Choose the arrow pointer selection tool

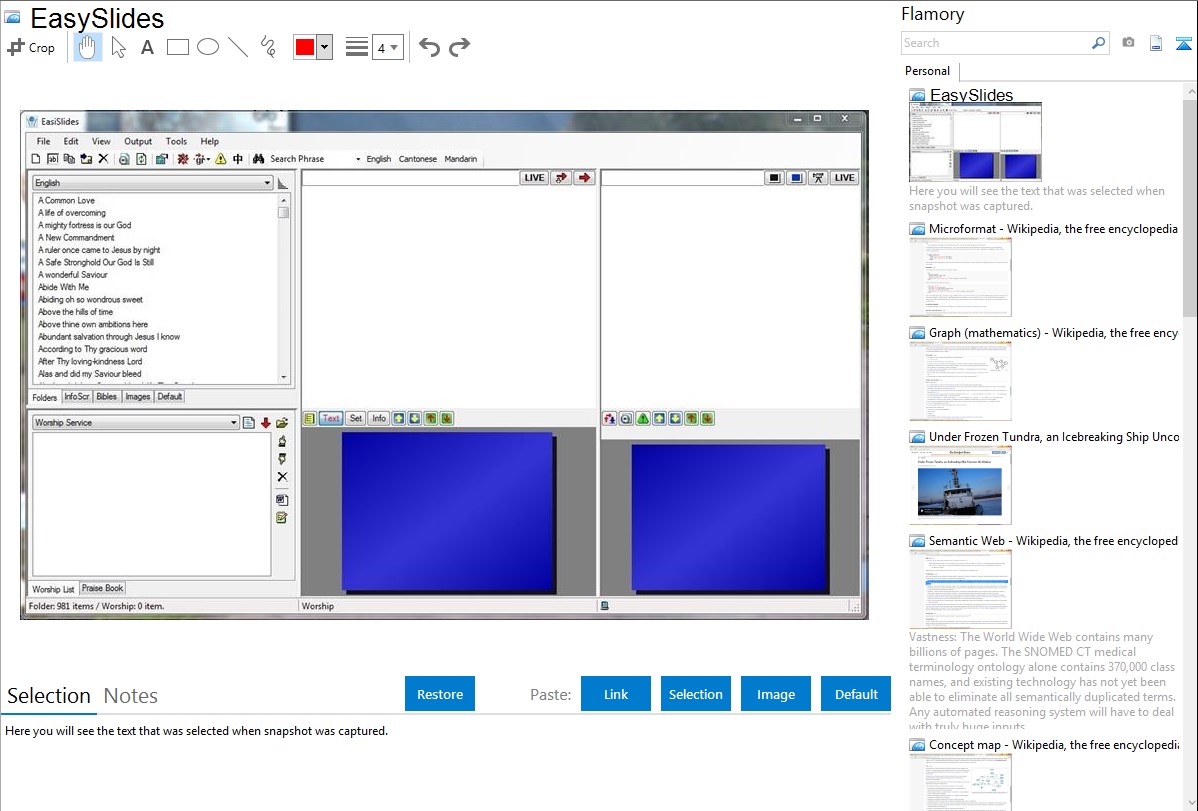(x=118, y=47)
